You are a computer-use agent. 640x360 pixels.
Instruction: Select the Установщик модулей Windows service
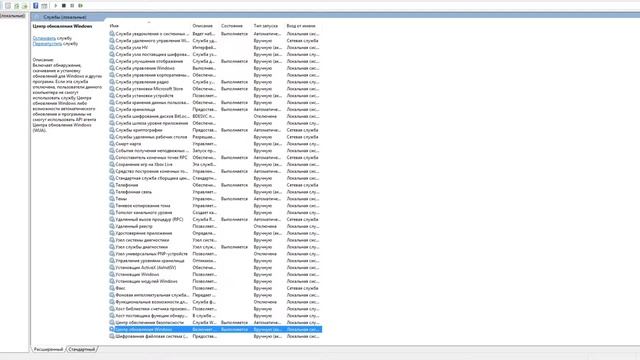pyautogui.click(x=215, y=281)
